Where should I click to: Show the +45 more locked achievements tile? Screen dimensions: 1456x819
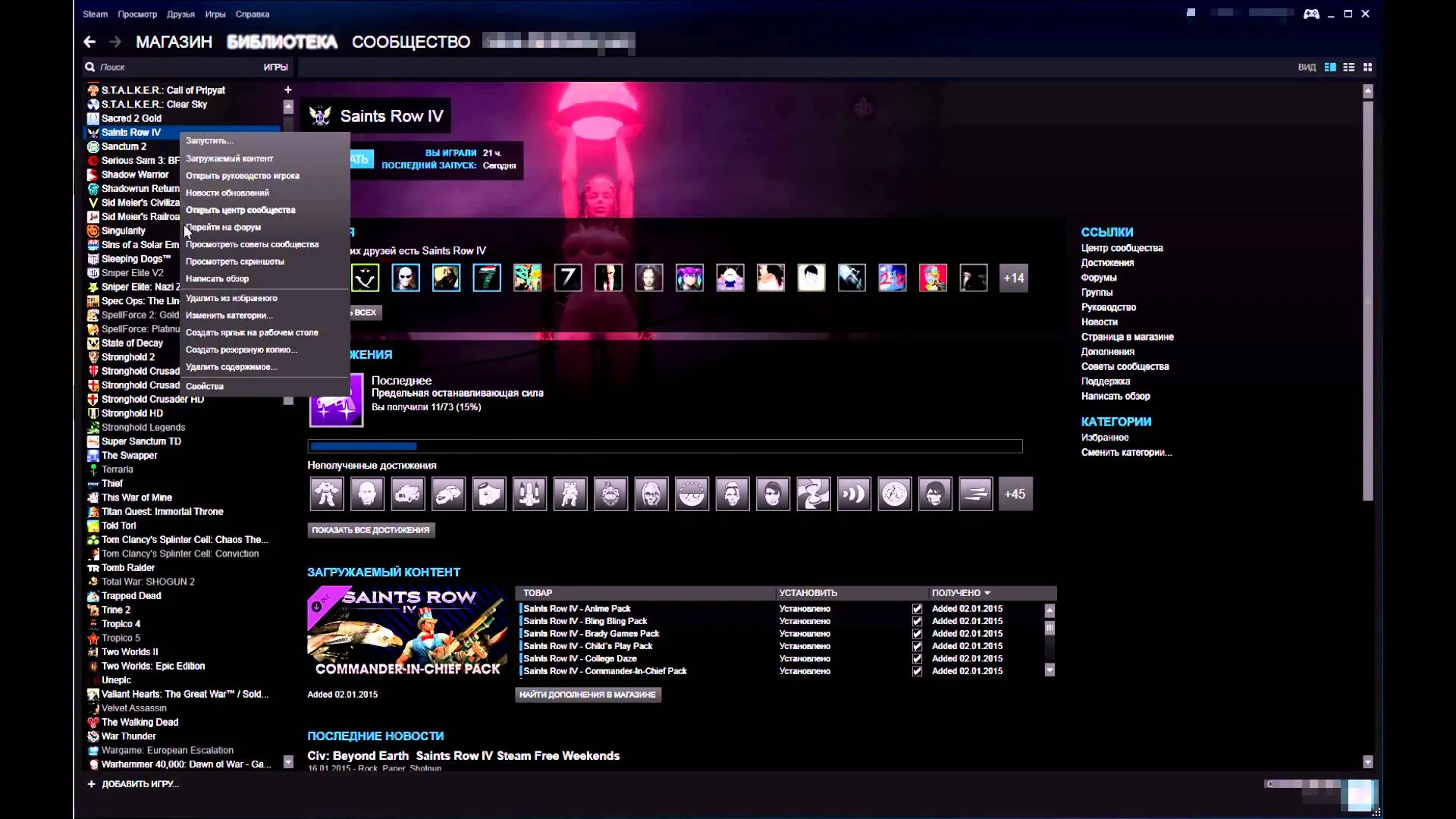tap(1015, 494)
